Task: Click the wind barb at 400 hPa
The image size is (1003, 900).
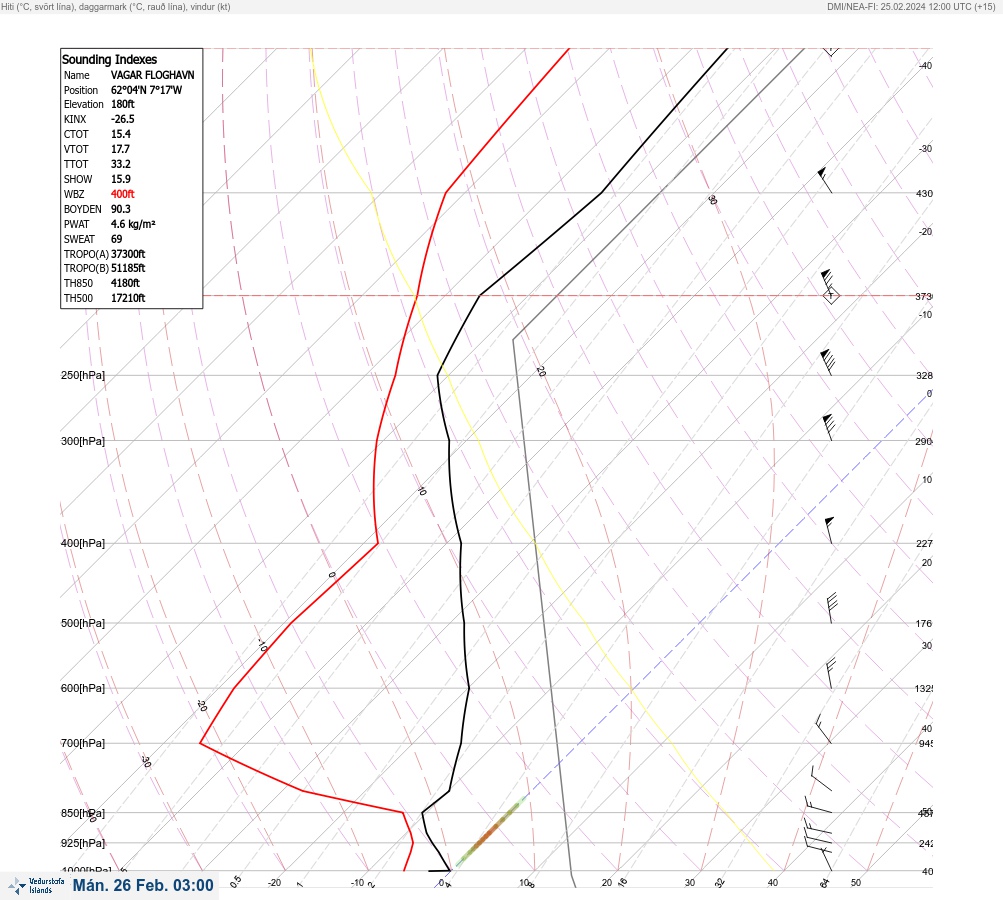Action: coord(830,530)
